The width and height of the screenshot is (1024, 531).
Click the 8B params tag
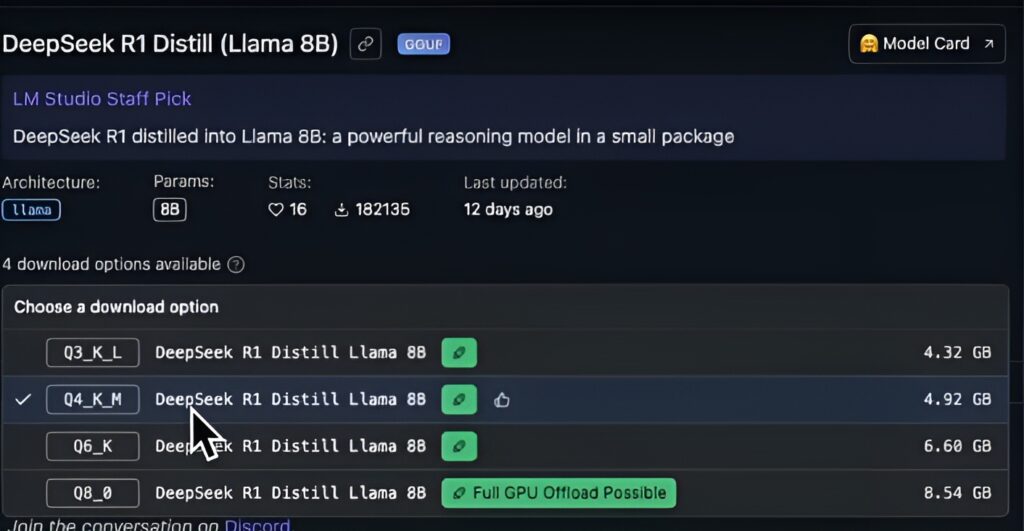[x=169, y=210]
